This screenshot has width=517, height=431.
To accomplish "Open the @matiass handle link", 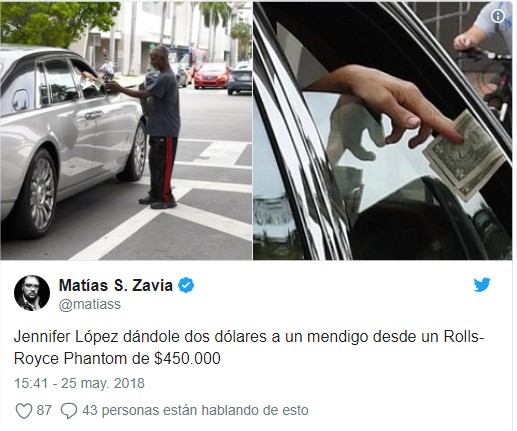I will [x=90, y=304].
